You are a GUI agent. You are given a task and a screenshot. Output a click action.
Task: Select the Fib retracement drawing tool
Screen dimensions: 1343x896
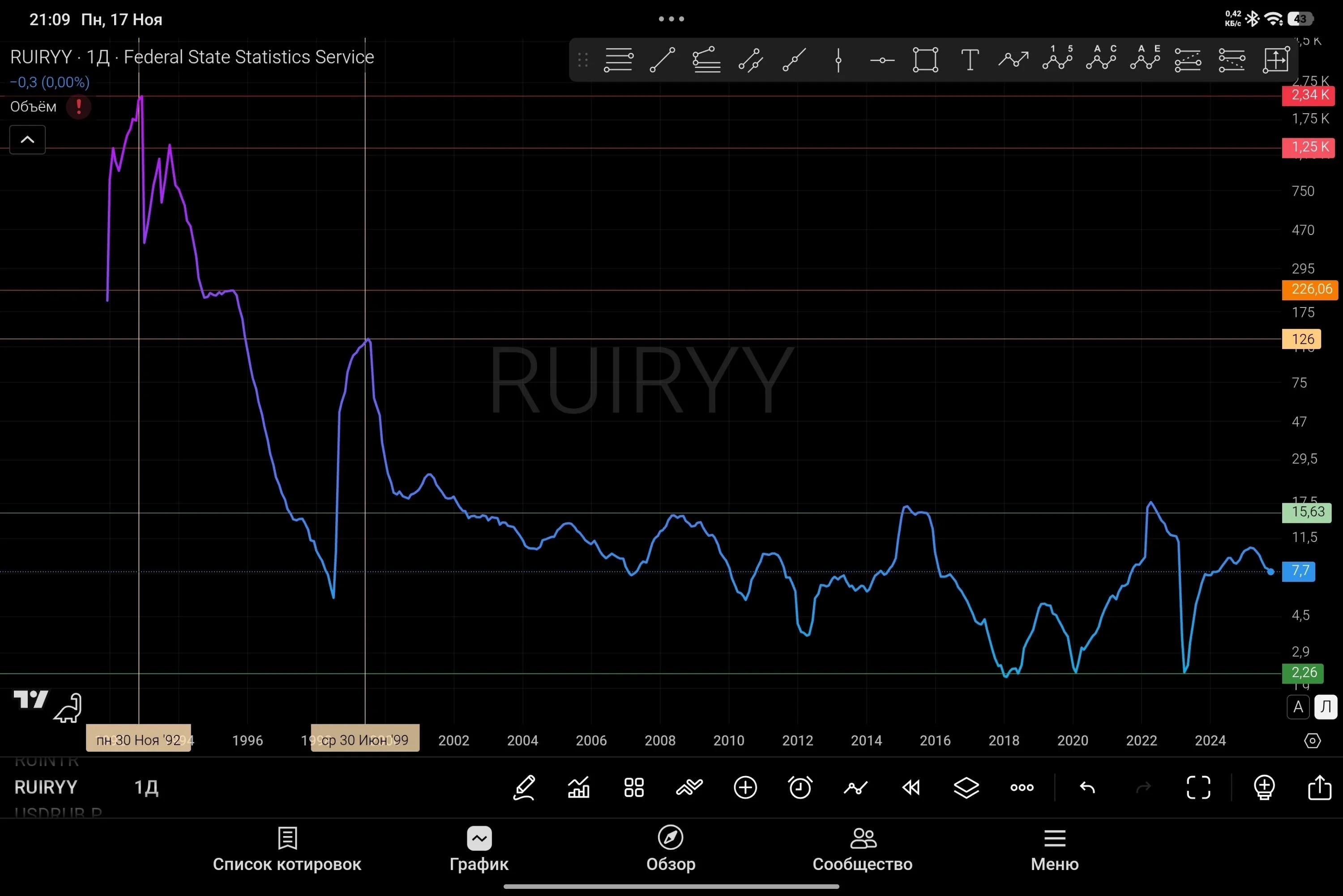click(x=618, y=60)
